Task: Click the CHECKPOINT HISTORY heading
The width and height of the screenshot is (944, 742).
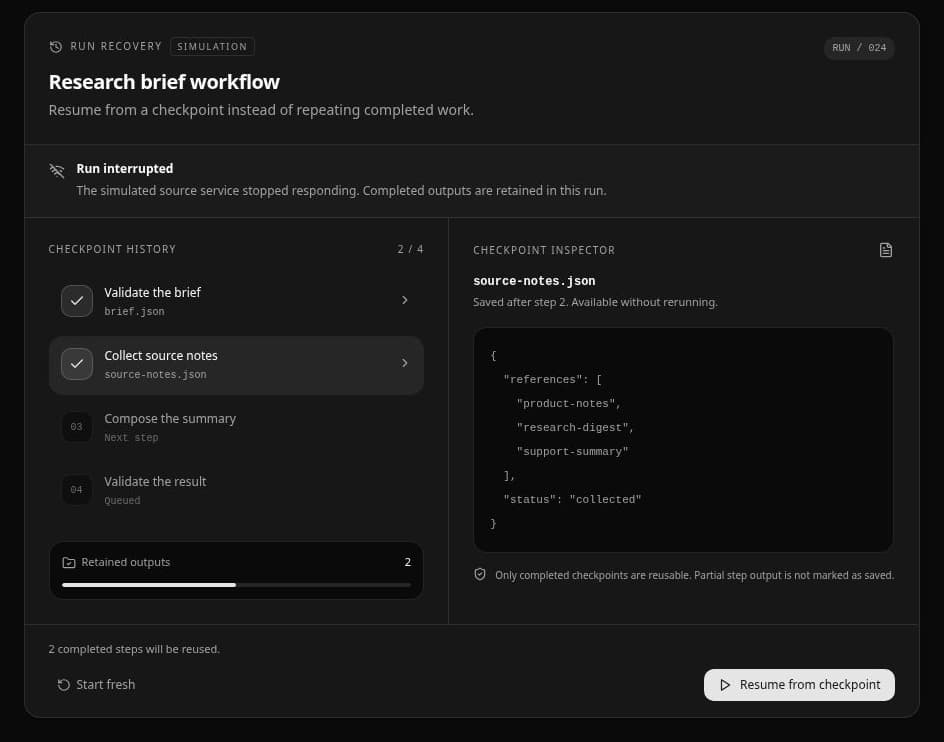Action: tap(112, 249)
